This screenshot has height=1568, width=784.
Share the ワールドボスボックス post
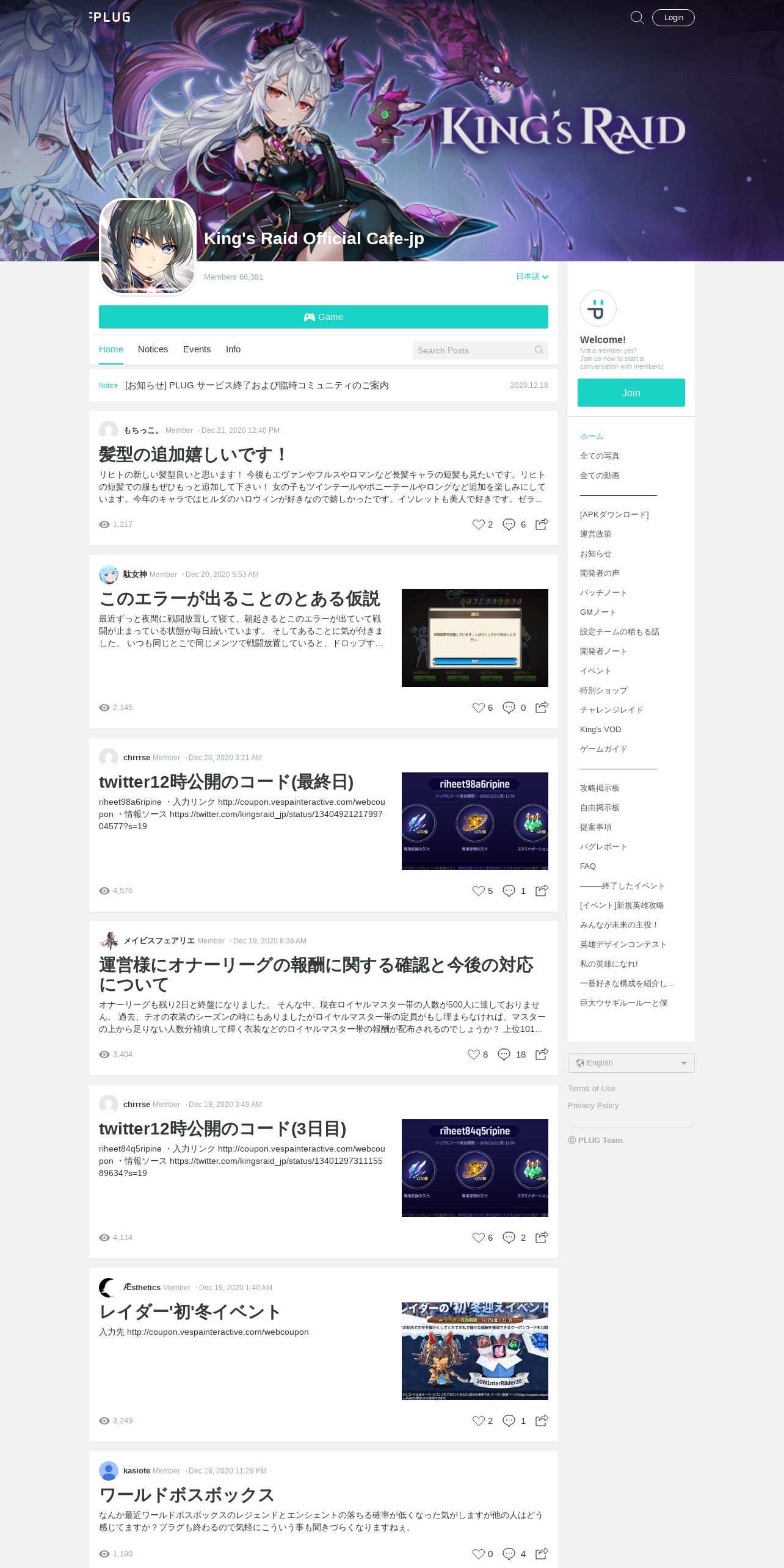click(x=542, y=1554)
